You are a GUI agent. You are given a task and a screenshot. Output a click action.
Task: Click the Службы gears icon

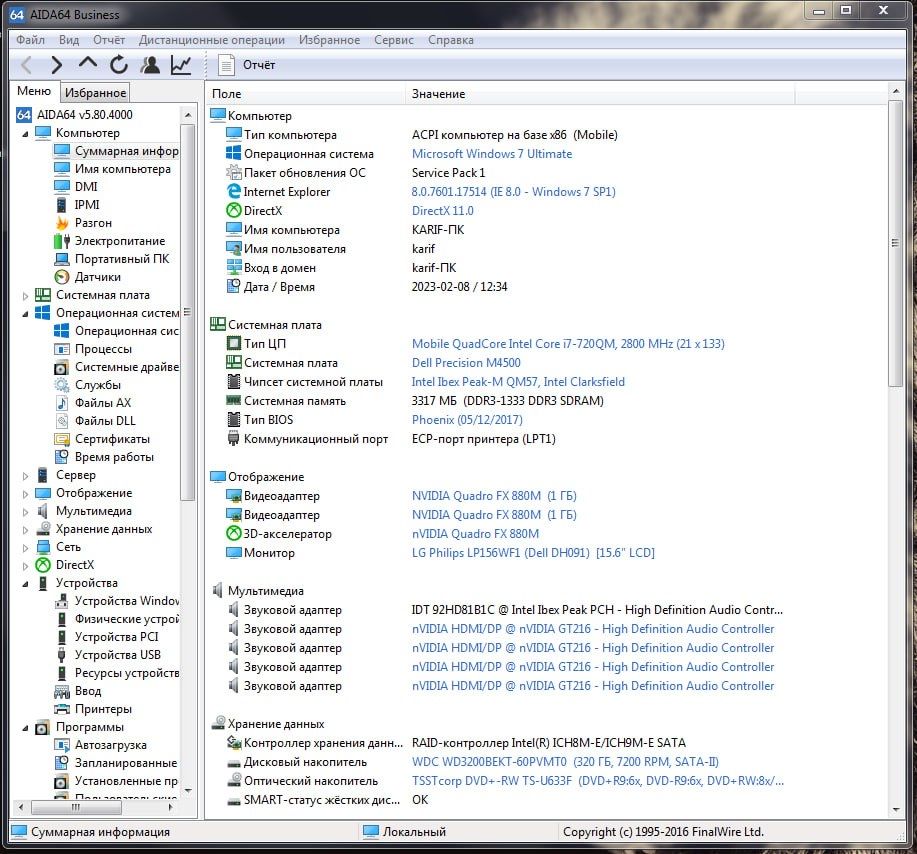61,385
